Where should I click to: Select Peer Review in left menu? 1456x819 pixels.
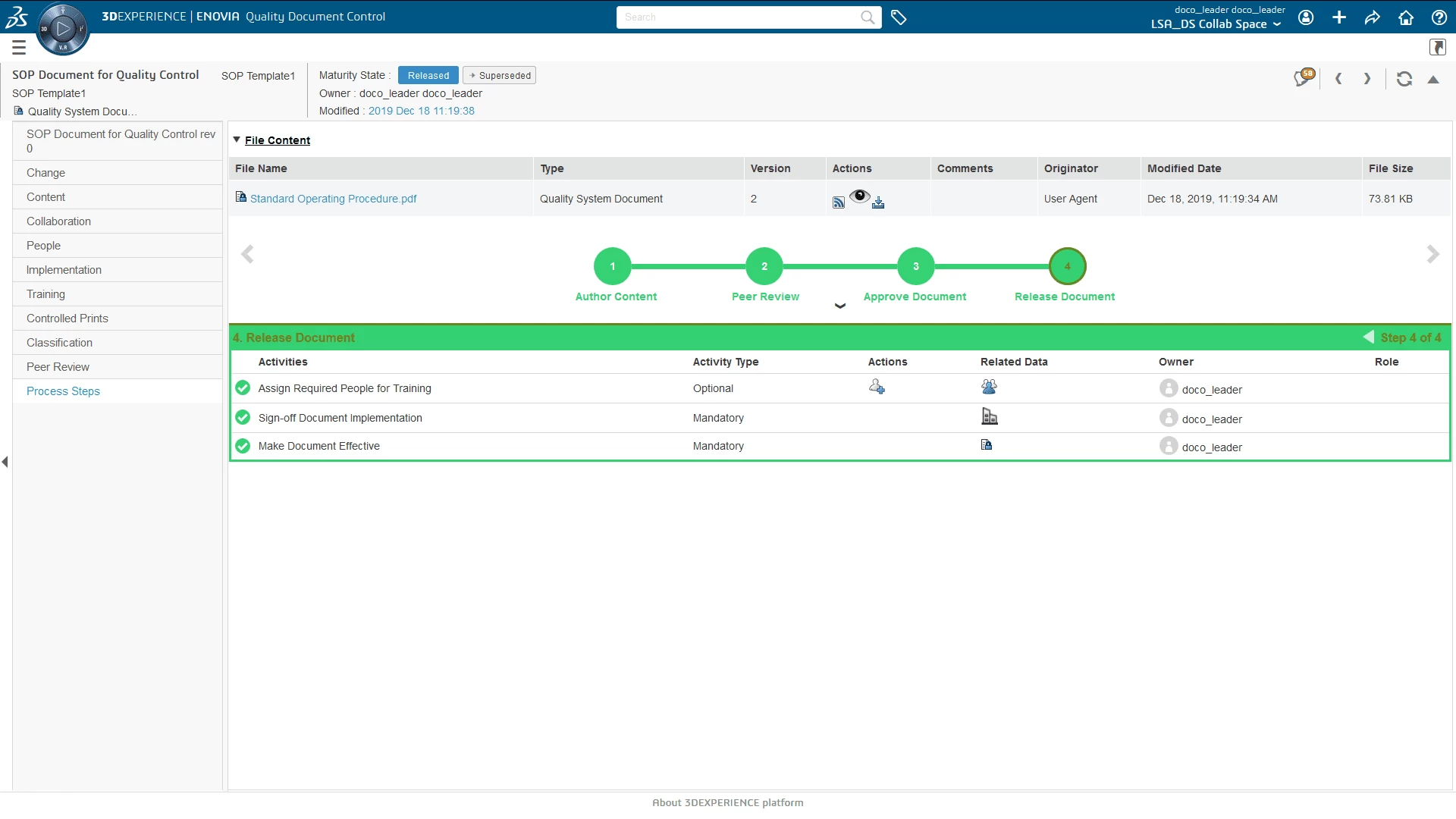pos(58,367)
